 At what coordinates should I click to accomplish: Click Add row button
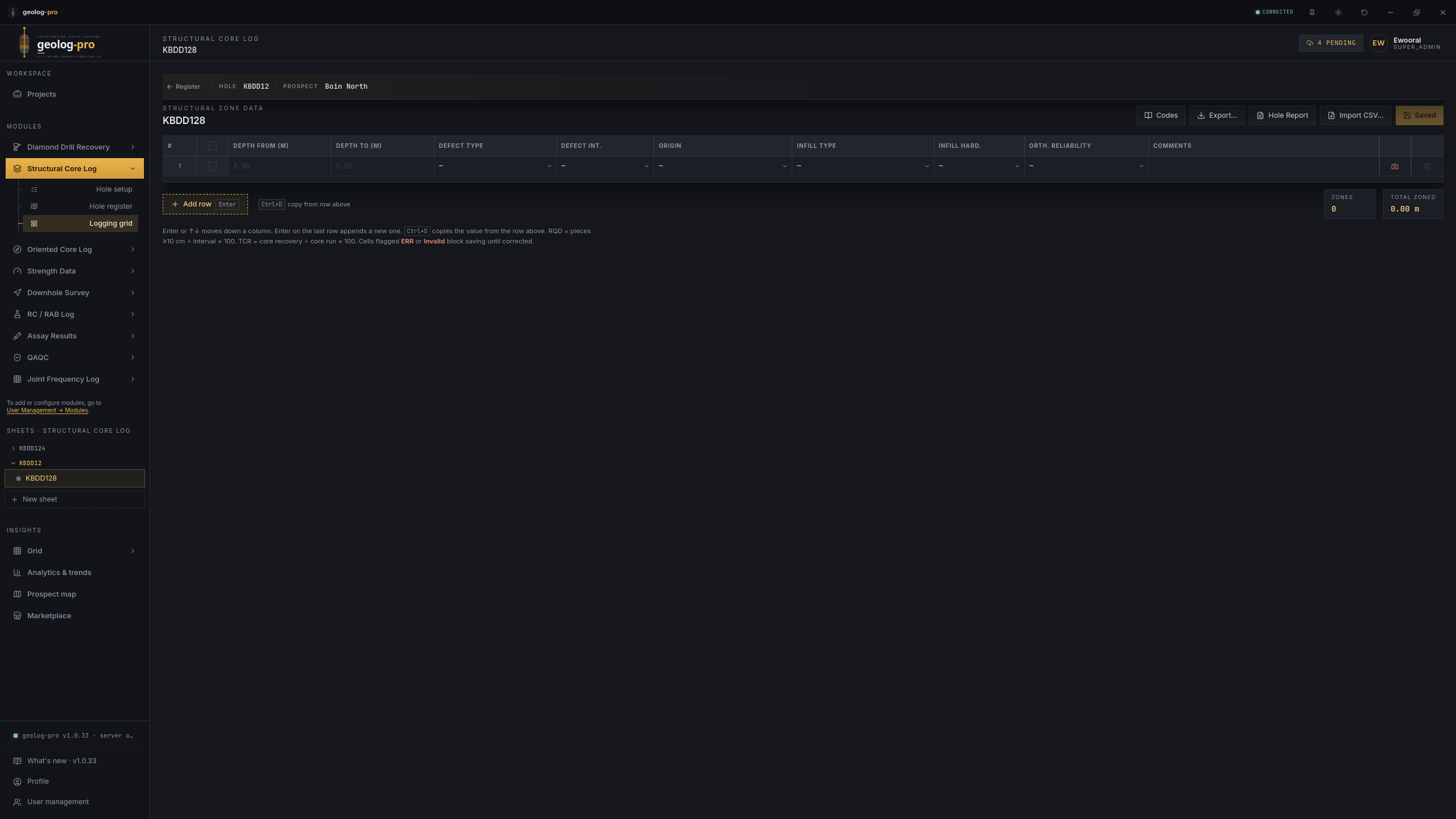(205, 204)
